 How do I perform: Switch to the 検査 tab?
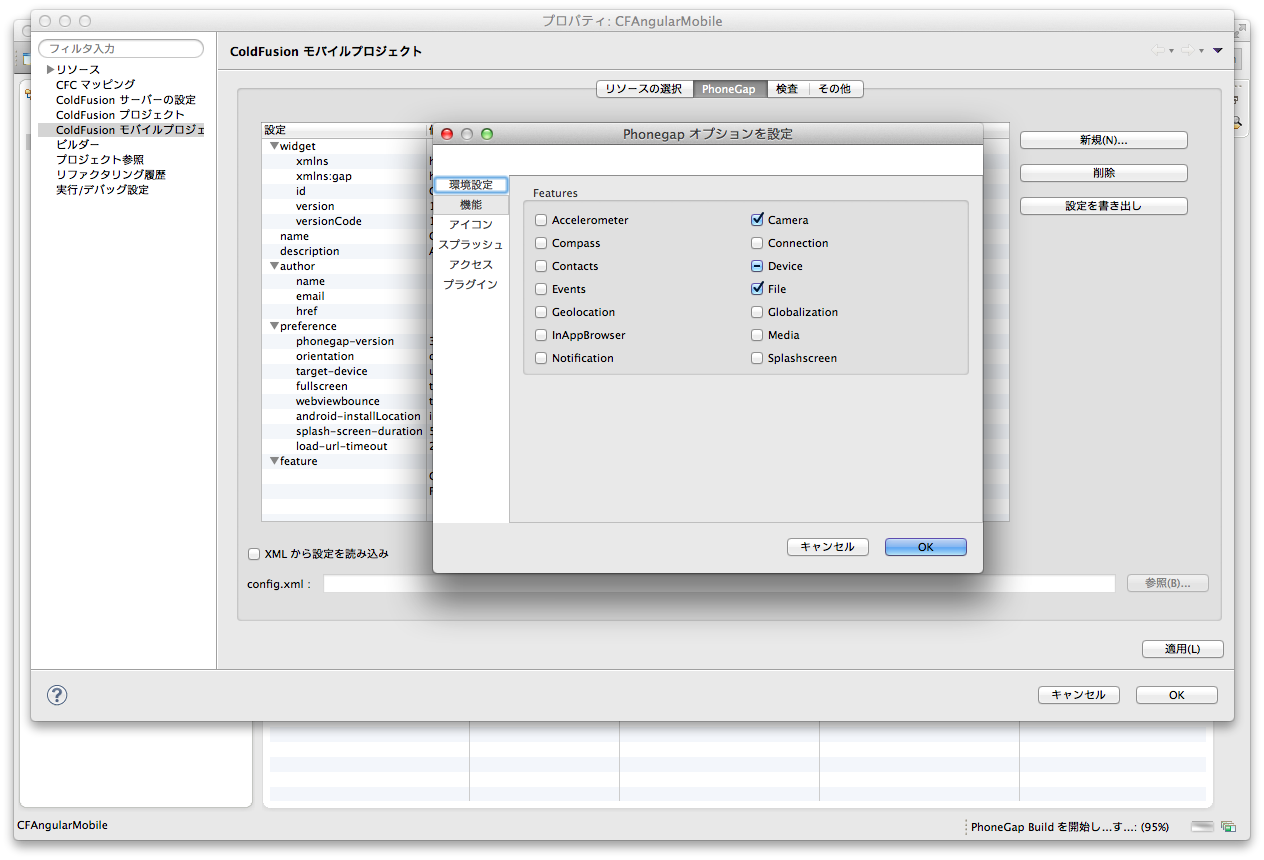coord(787,89)
